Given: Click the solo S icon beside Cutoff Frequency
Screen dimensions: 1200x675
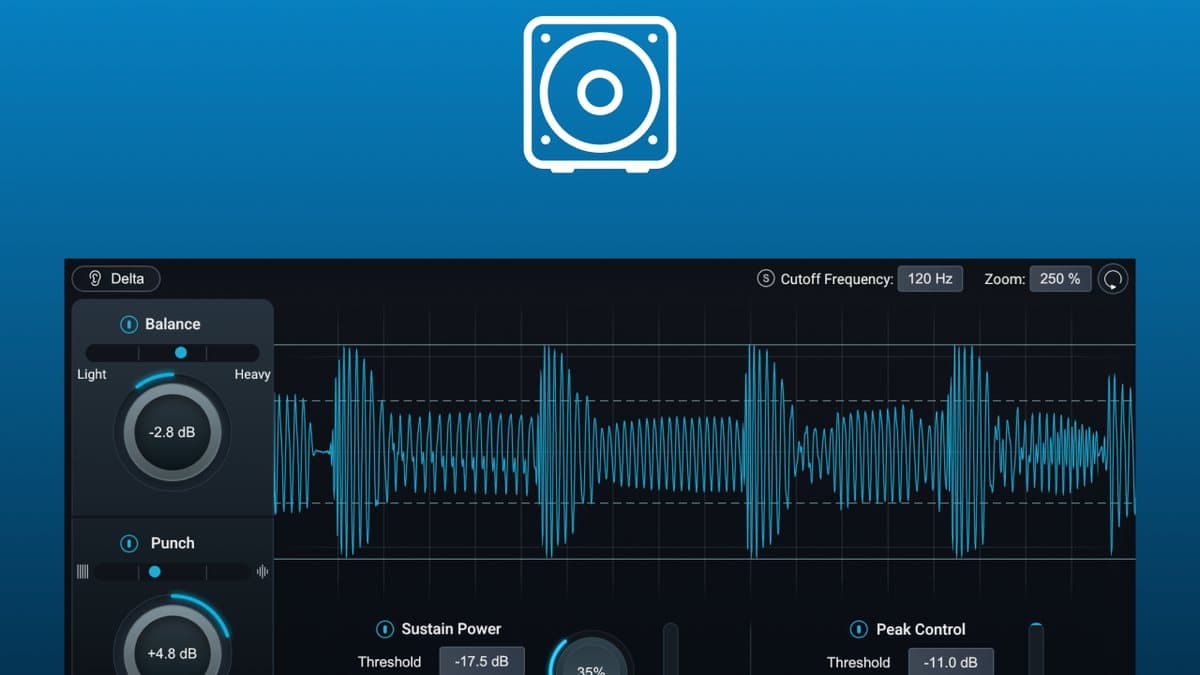Looking at the screenshot, I should pos(766,279).
